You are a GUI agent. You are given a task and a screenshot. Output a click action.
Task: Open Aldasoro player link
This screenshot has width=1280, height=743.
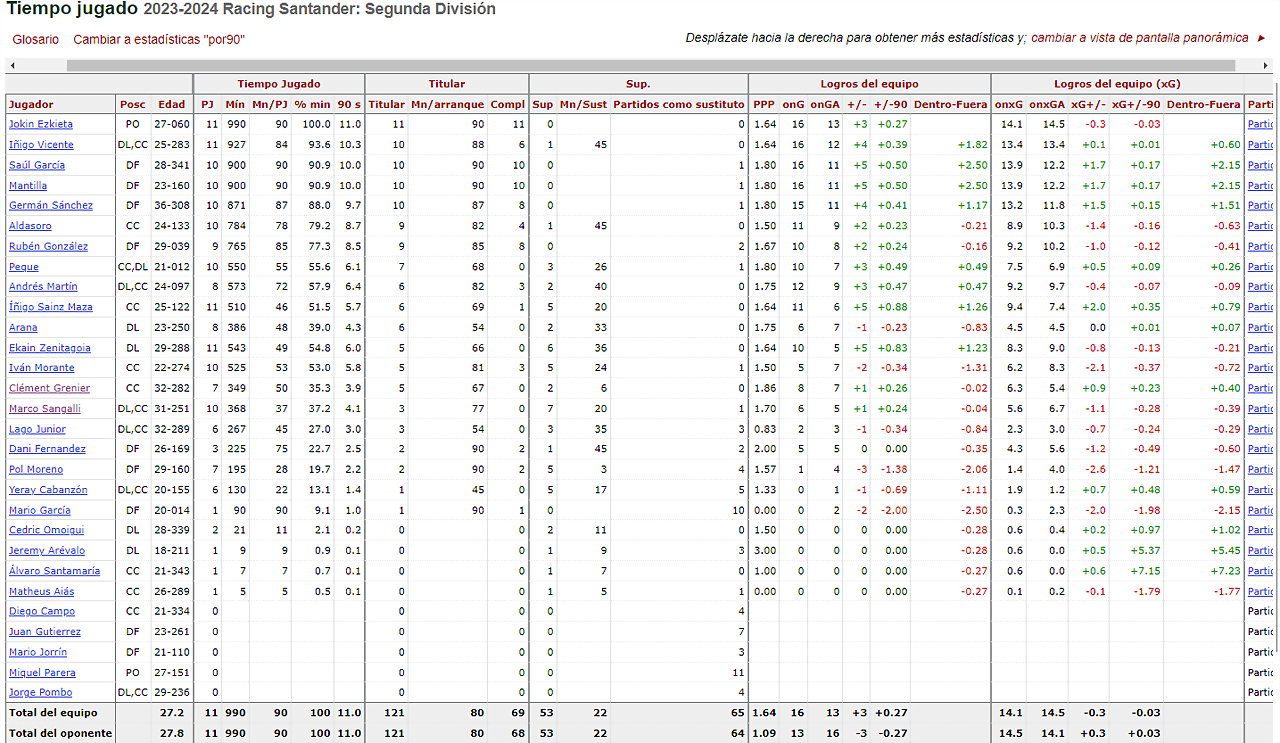click(x=30, y=226)
